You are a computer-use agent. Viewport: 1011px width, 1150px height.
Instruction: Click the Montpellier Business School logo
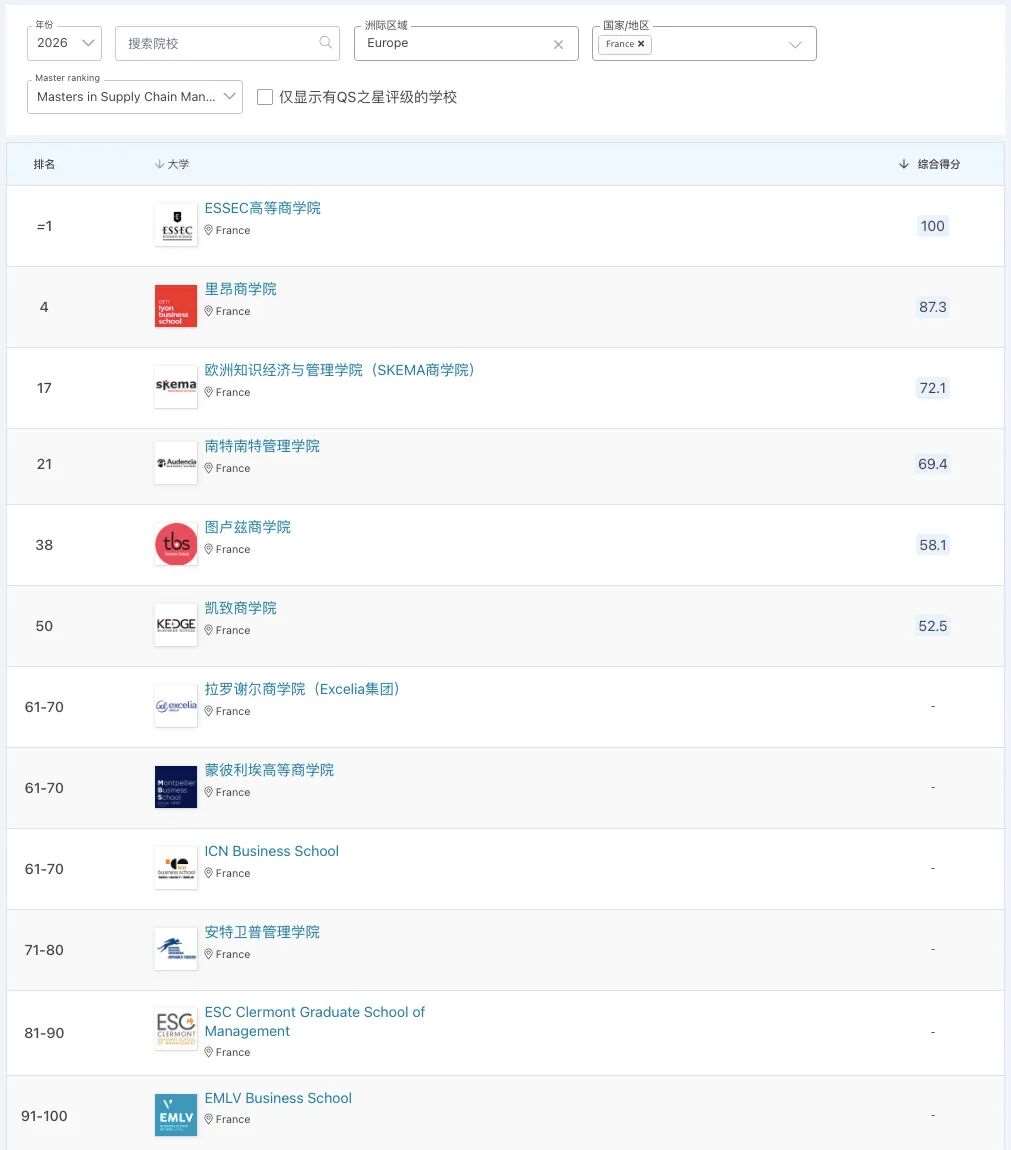(x=175, y=787)
